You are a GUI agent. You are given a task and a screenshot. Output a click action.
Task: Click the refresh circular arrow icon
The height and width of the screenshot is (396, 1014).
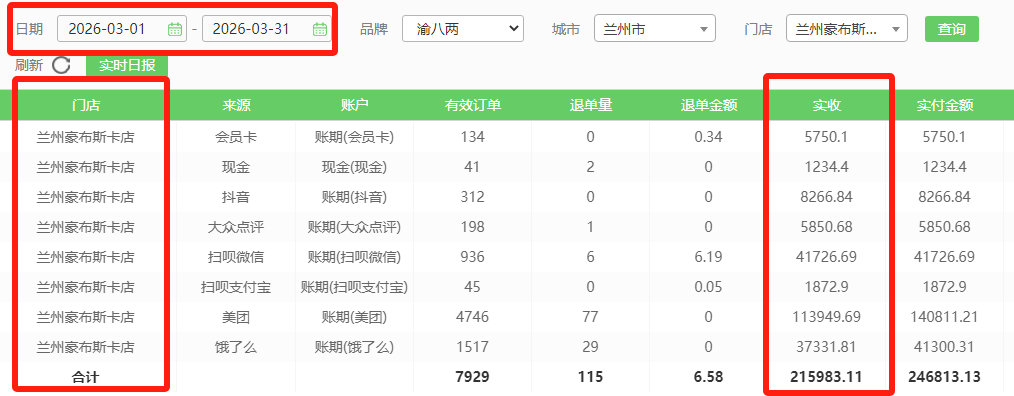tap(61, 65)
